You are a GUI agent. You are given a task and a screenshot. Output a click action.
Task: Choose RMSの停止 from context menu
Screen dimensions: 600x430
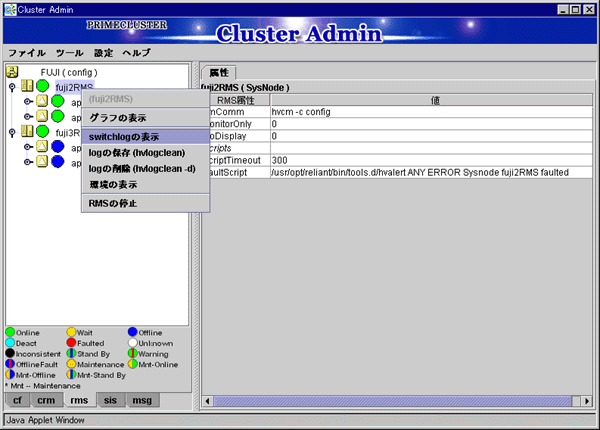(145, 204)
